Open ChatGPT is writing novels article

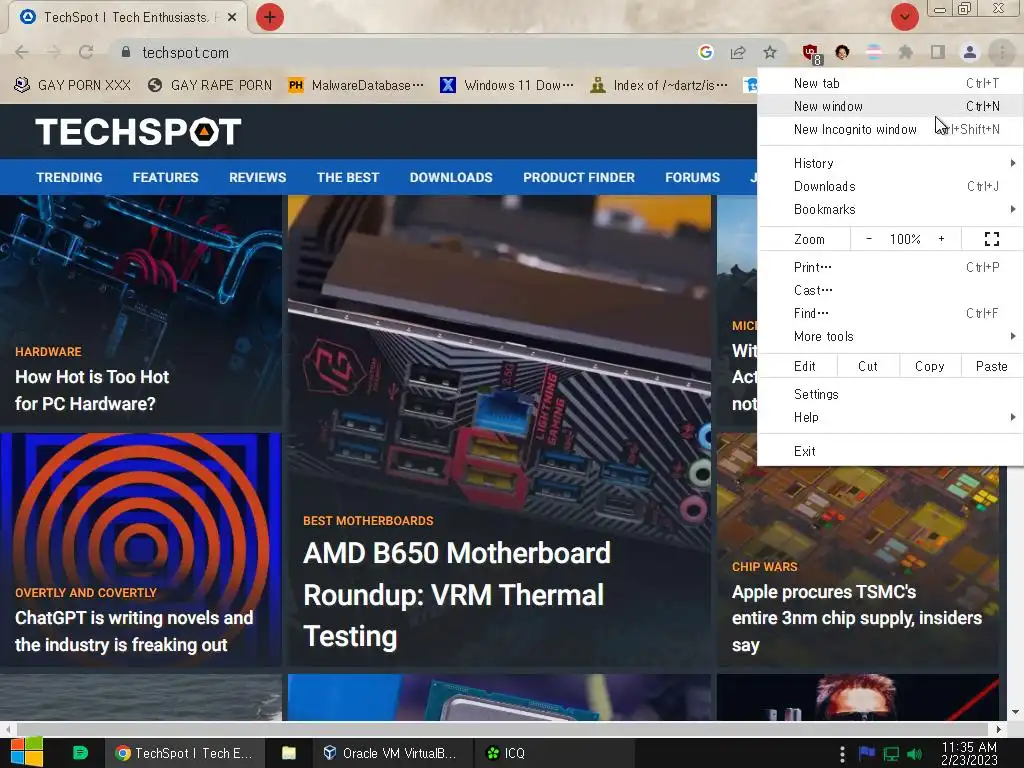pyautogui.click(x=134, y=631)
